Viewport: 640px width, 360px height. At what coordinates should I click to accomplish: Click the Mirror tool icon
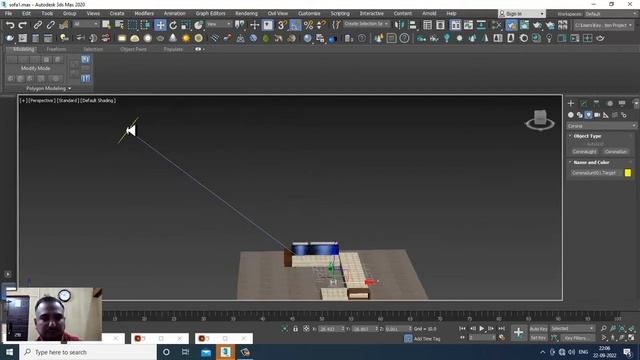399,25
